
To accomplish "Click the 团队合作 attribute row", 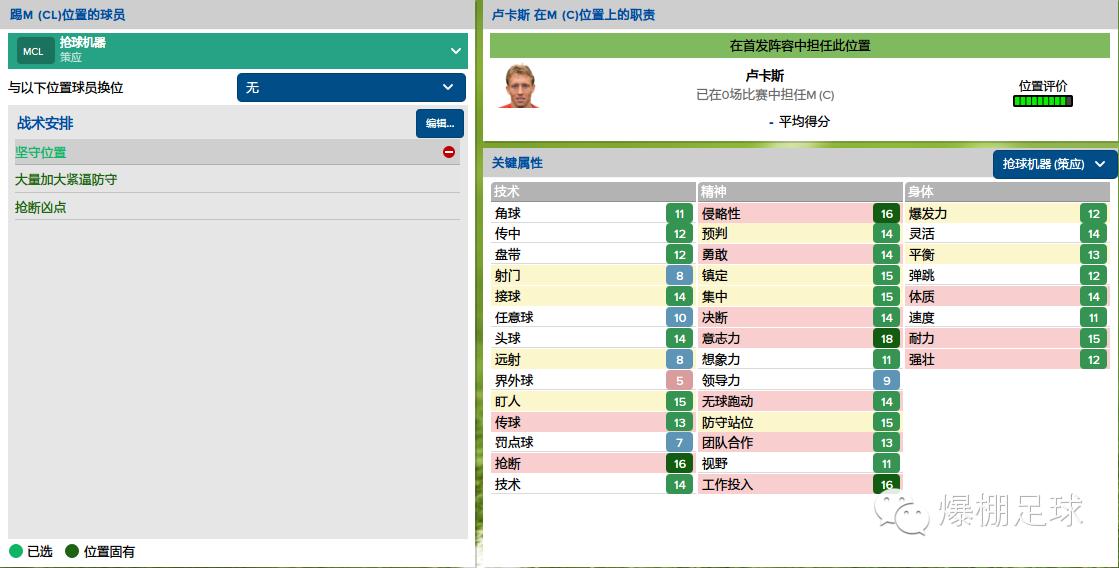I will pos(799,443).
